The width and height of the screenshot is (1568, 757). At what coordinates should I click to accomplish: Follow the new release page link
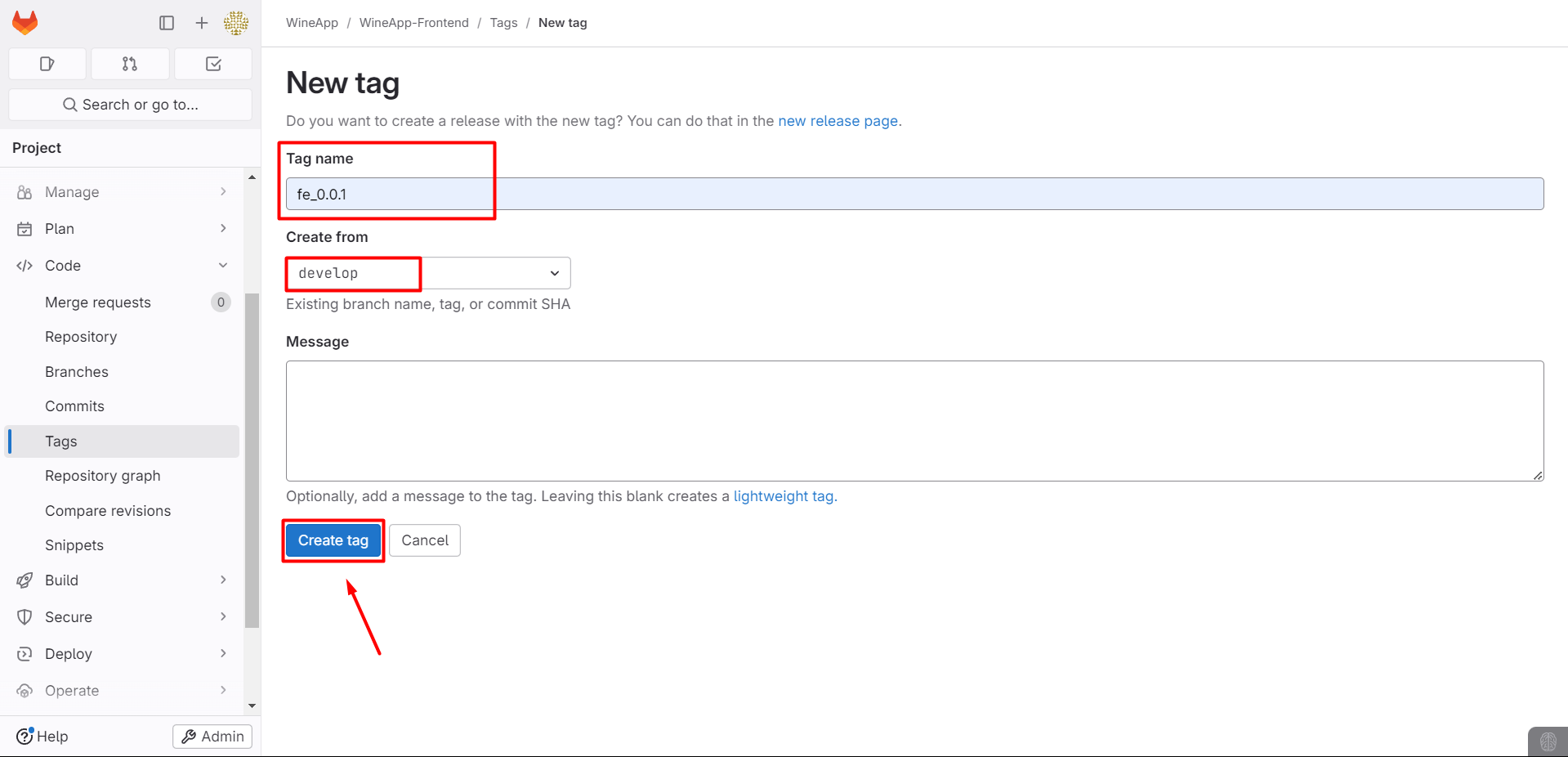click(x=838, y=121)
